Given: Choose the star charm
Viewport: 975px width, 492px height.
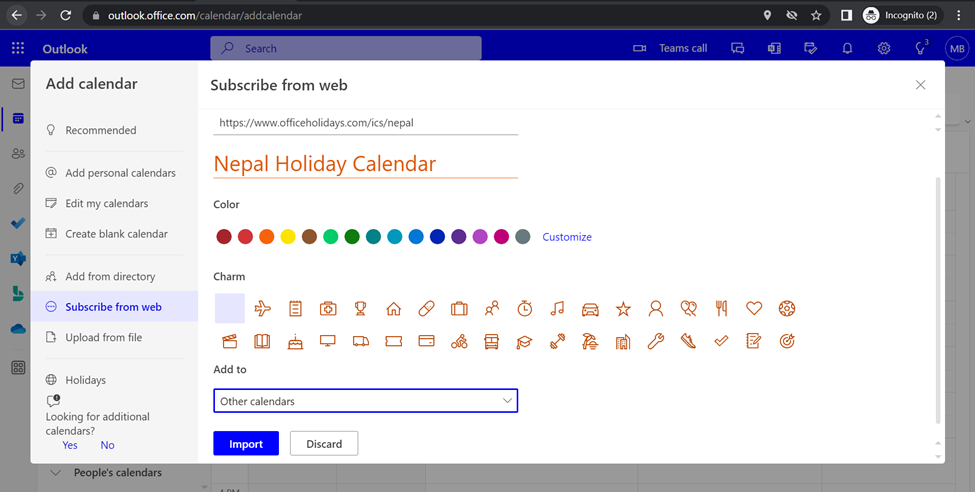Looking at the screenshot, I should click(x=623, y=309).
